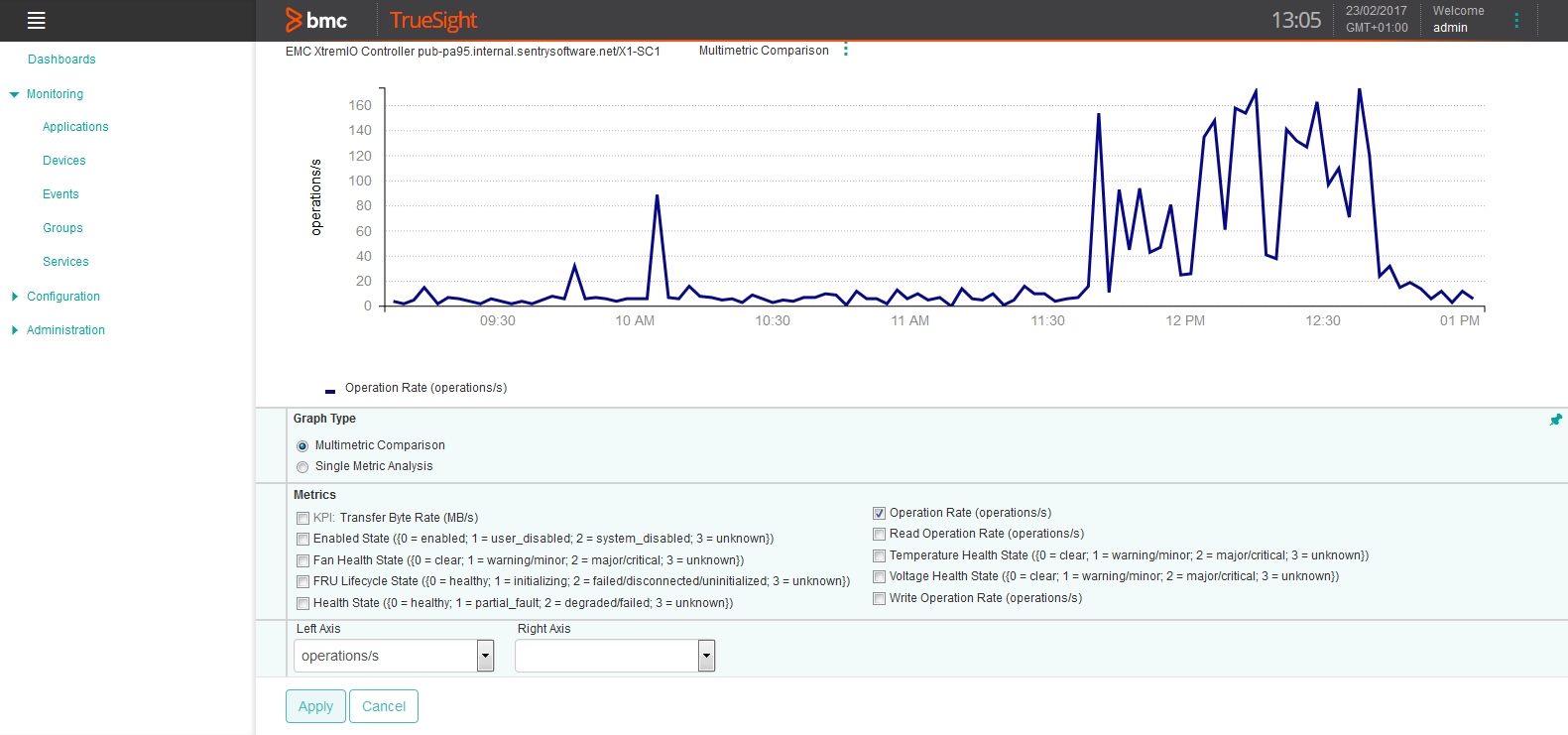Screen dimensions: 1568x735
Task: Open Dashboards in the sidebar
Action: tap(61, 60)
